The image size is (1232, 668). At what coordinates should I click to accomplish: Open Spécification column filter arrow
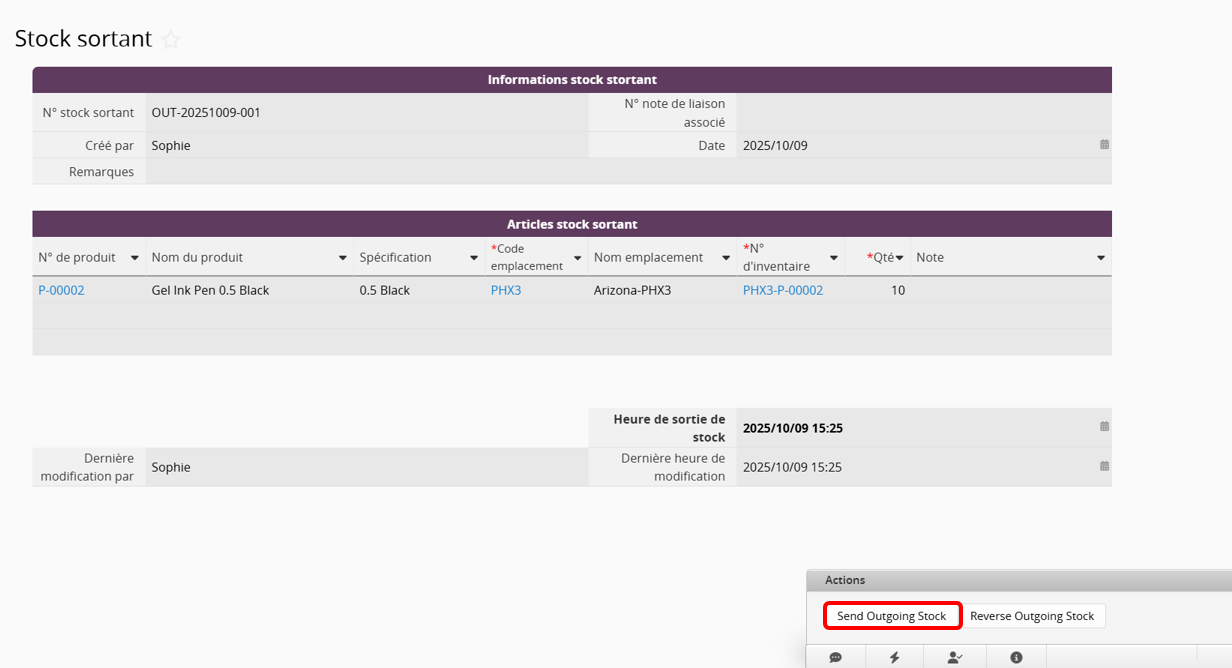coord(474,258)
